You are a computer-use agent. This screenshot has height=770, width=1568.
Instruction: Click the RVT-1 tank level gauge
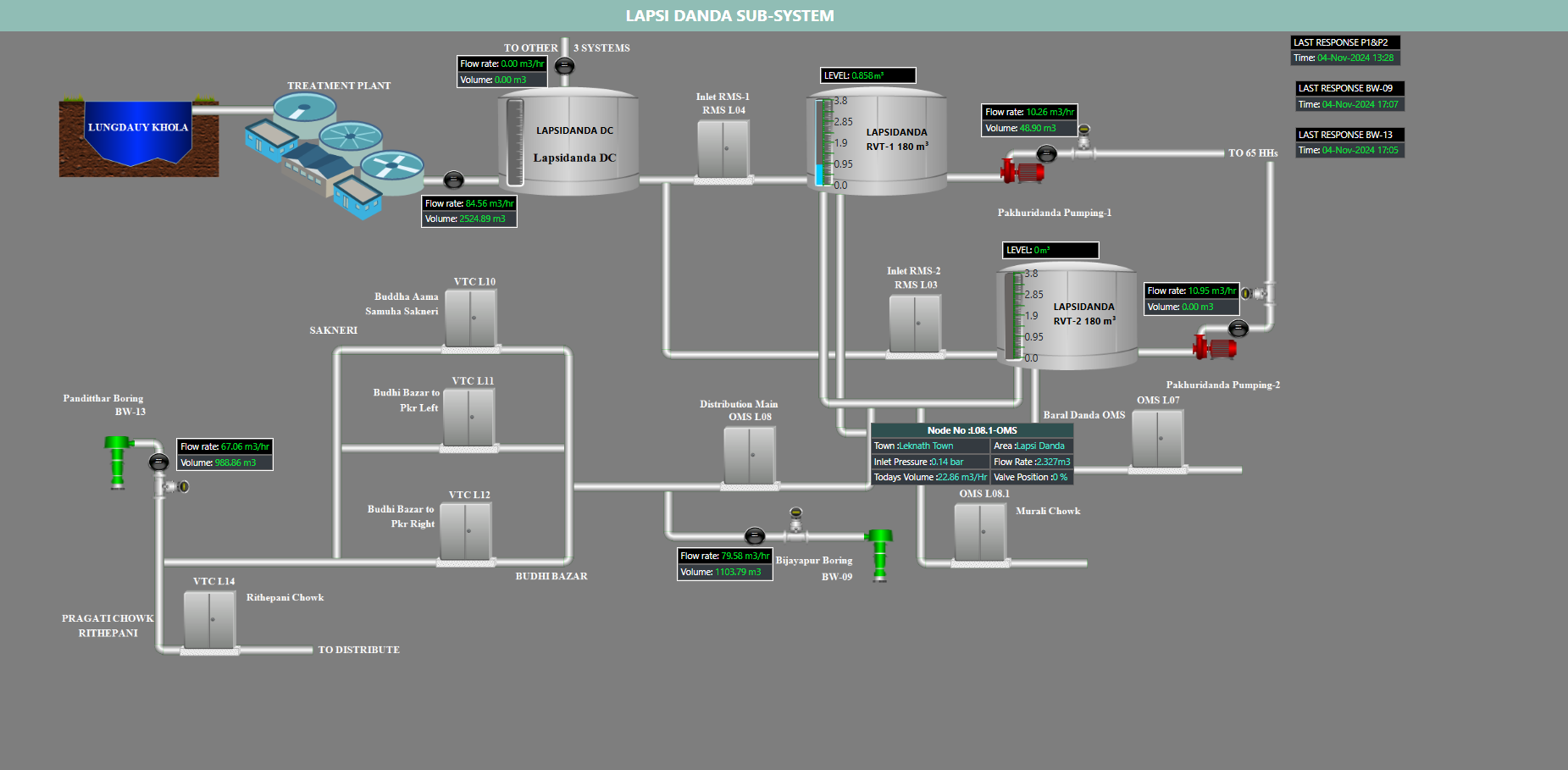(x=821, y=142)
